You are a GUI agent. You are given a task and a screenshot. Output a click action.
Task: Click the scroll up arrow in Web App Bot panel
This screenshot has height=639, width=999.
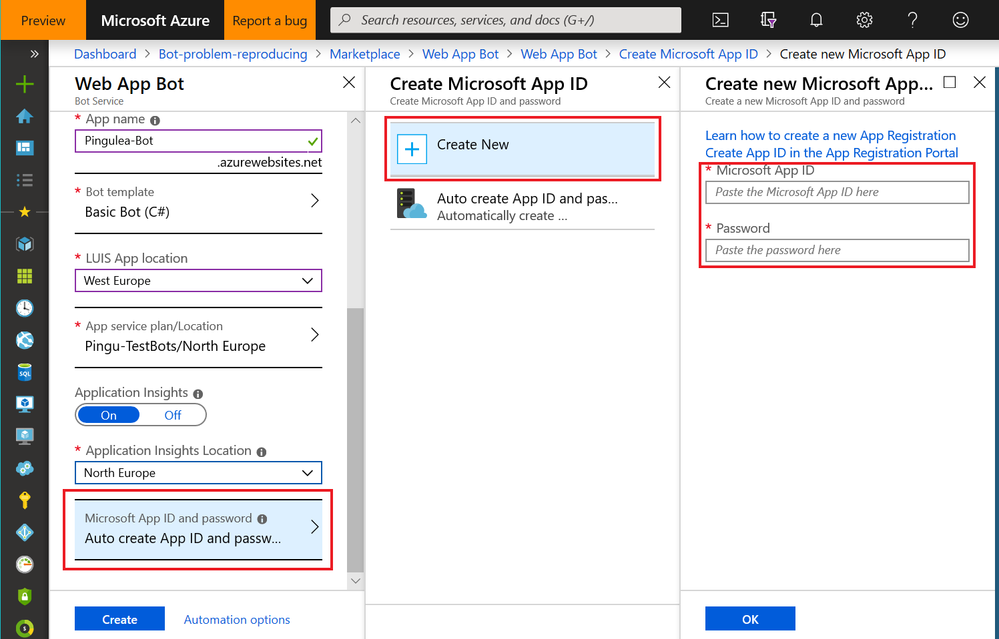[x=356, y=120]
